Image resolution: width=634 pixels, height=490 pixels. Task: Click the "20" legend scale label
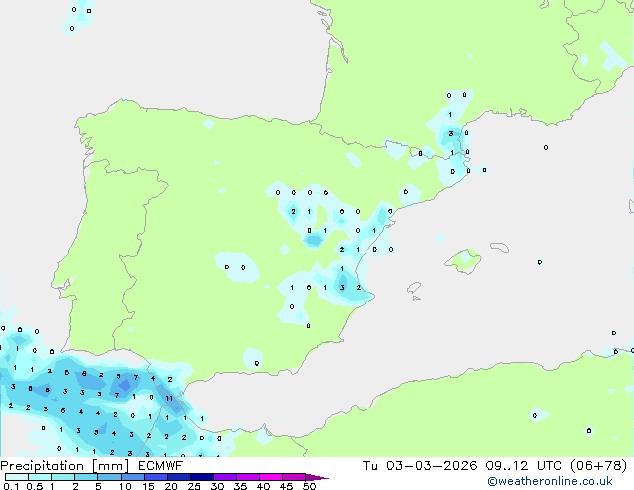click(171, 486)
